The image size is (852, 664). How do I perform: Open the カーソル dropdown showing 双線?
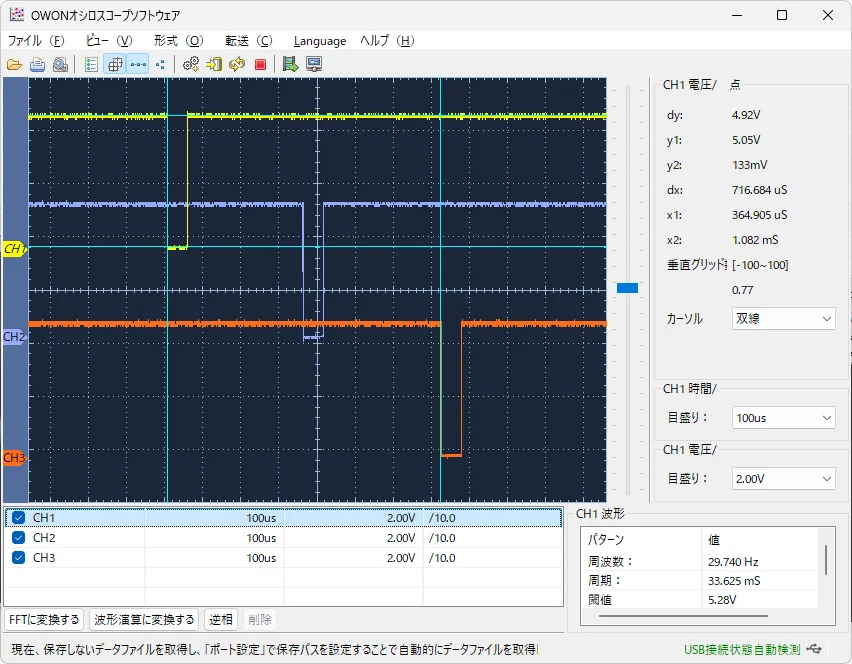[783, 318]
